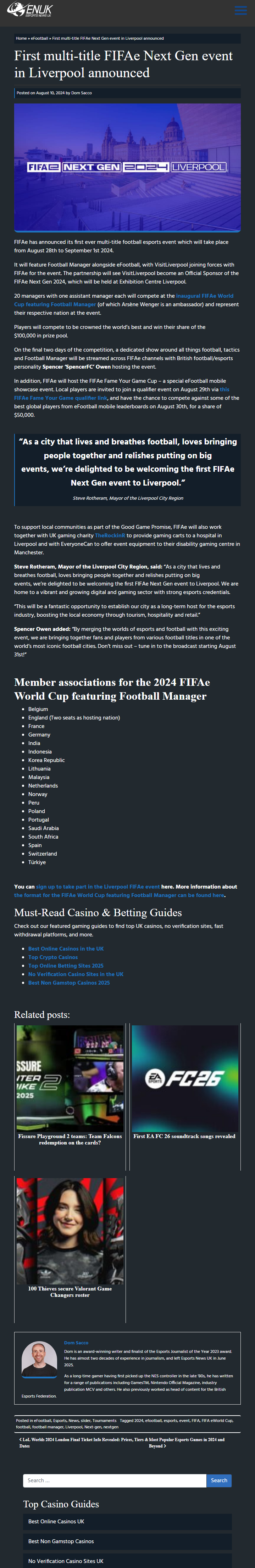Open the Top Crypto Casinos guide link
The height and width of the screenshot is (1568, 255).
coord(53,957)
